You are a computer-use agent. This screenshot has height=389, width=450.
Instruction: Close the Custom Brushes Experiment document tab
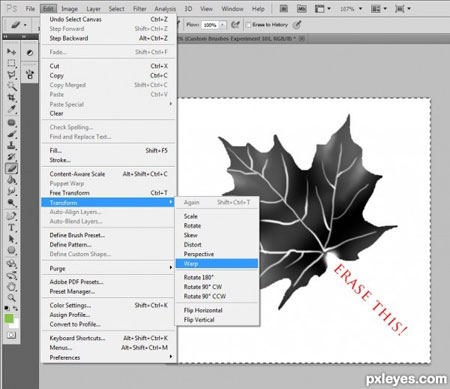click(301, 39)
